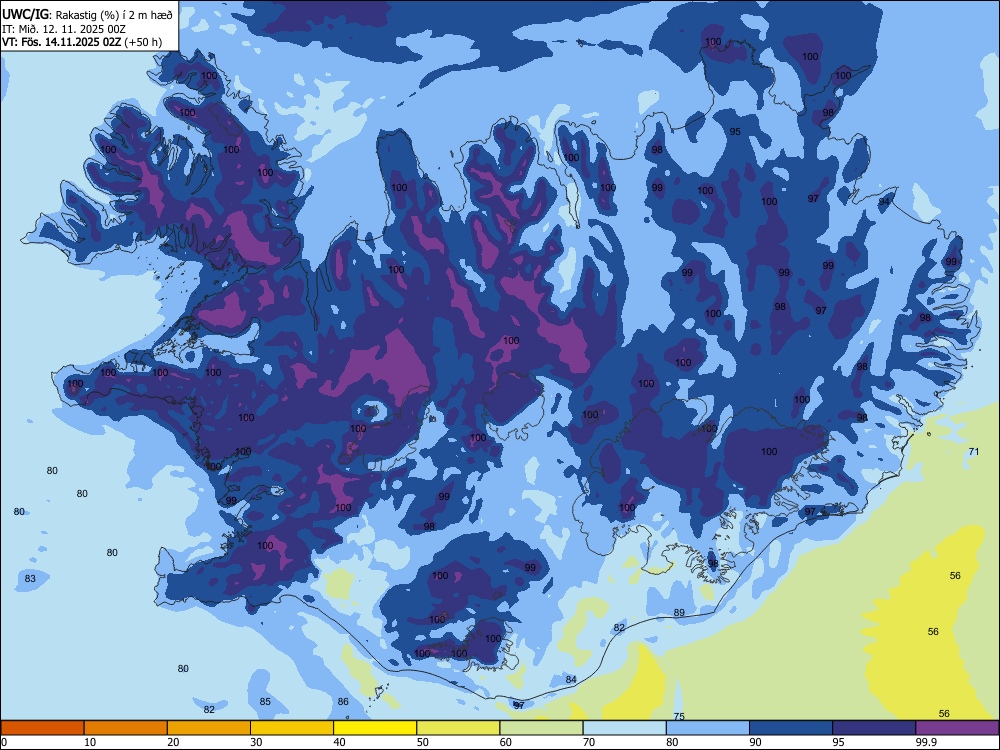Click the 'IT: Mið. 12. 11. 2025 00Z' line
This screenshot has height=750, width=1000.
[x=64, y=29]
